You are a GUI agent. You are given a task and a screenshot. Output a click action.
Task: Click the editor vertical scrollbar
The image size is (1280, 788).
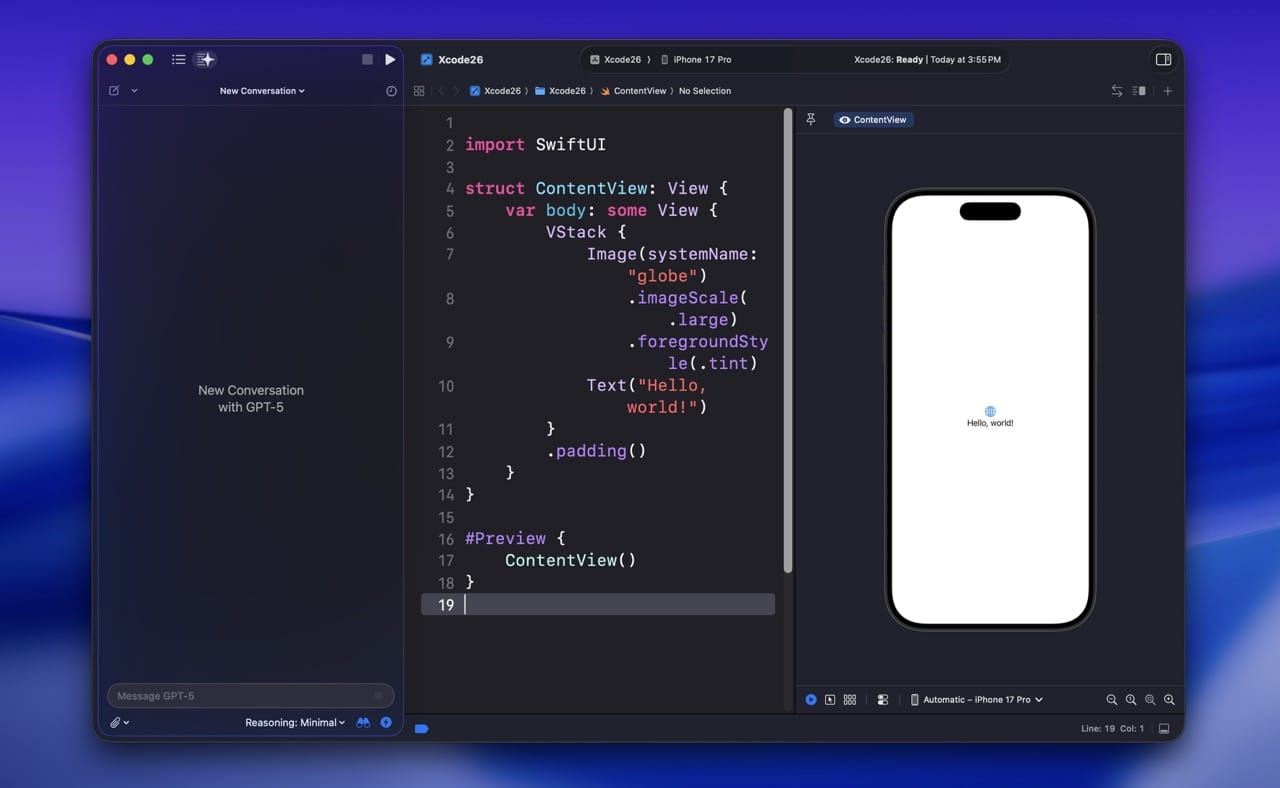point(788,340)
